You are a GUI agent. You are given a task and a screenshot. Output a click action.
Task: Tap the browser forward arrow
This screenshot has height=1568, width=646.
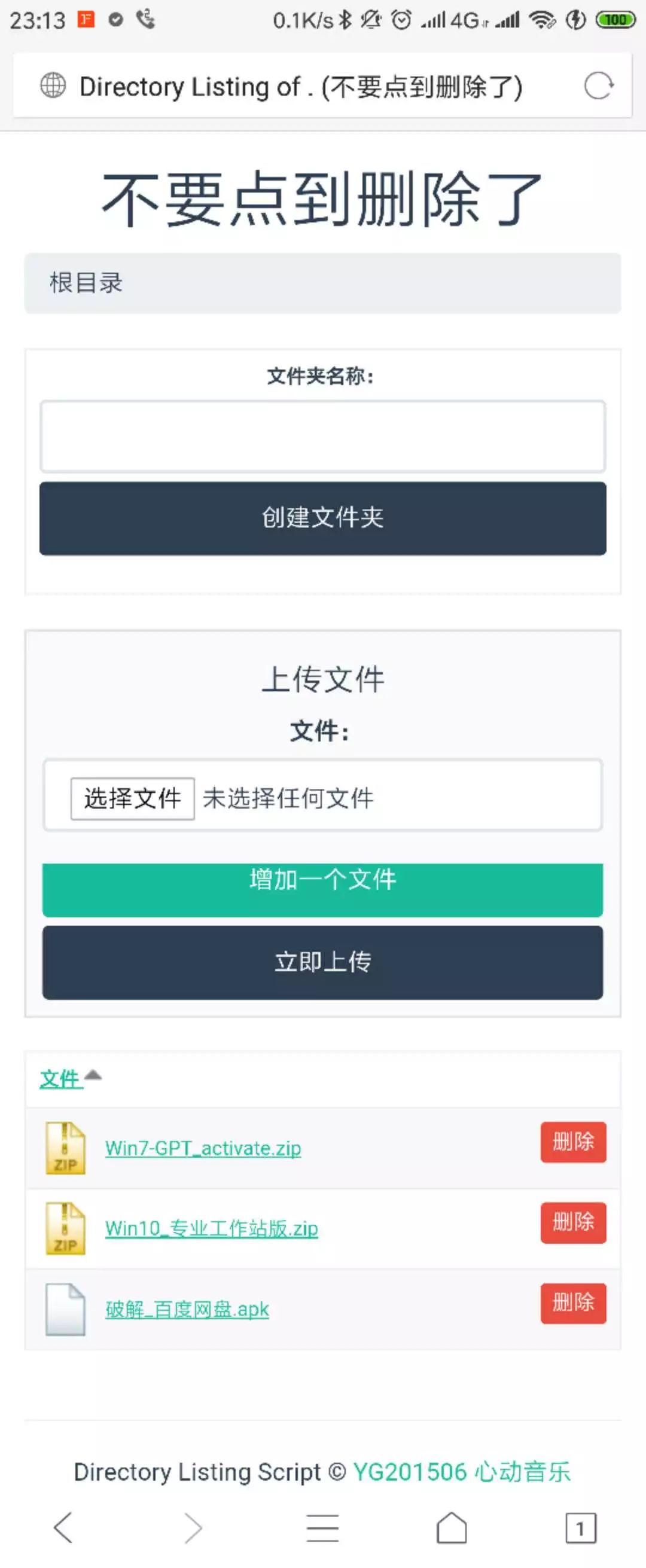[193, 1528]
